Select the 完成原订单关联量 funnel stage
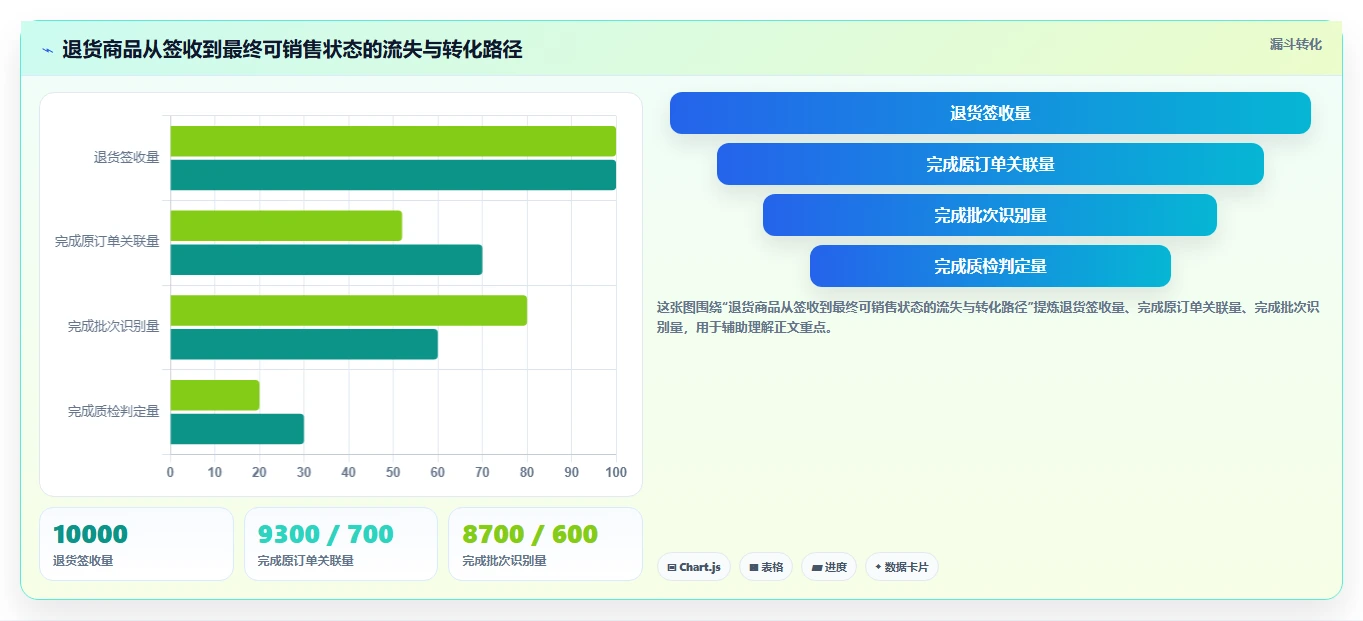This screenshot has height=621, width=1363. coord(990,164)
